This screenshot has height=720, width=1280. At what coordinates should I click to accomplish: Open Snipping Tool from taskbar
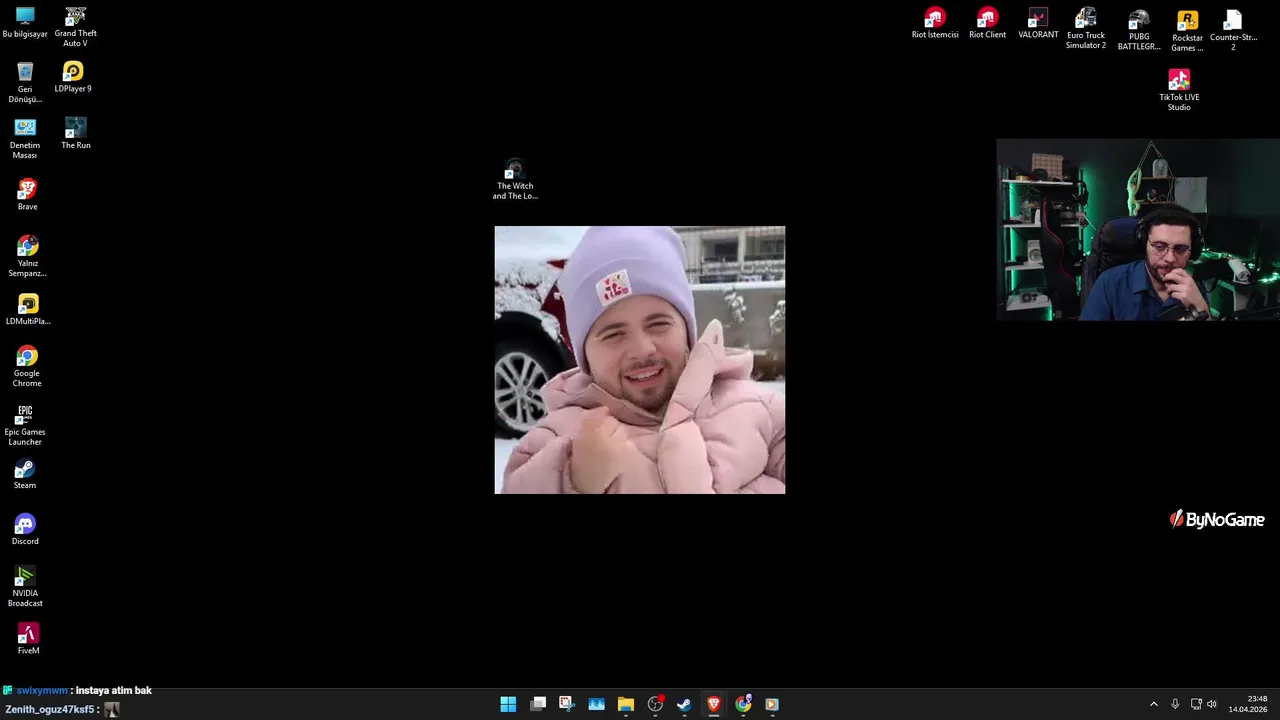coord(566,704)
